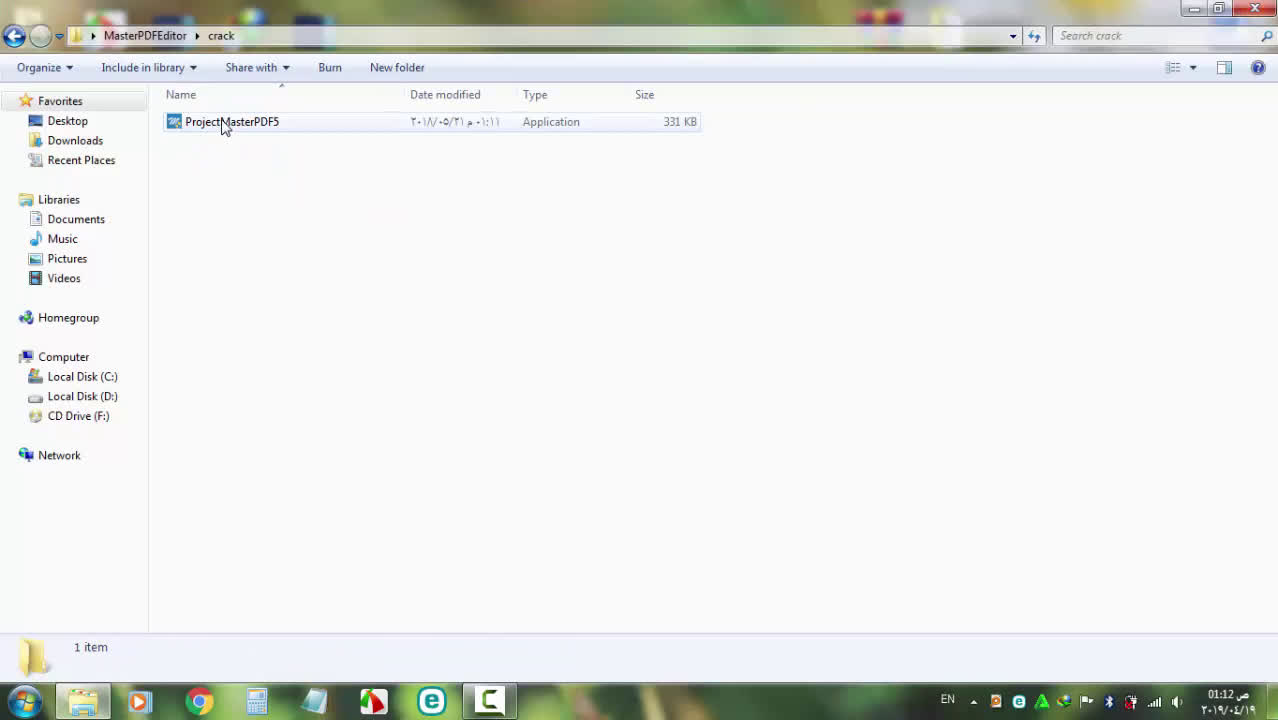Create a New folder
Image resolution: width=1278 pixels, height=720 pixels.
click(397, 68)
